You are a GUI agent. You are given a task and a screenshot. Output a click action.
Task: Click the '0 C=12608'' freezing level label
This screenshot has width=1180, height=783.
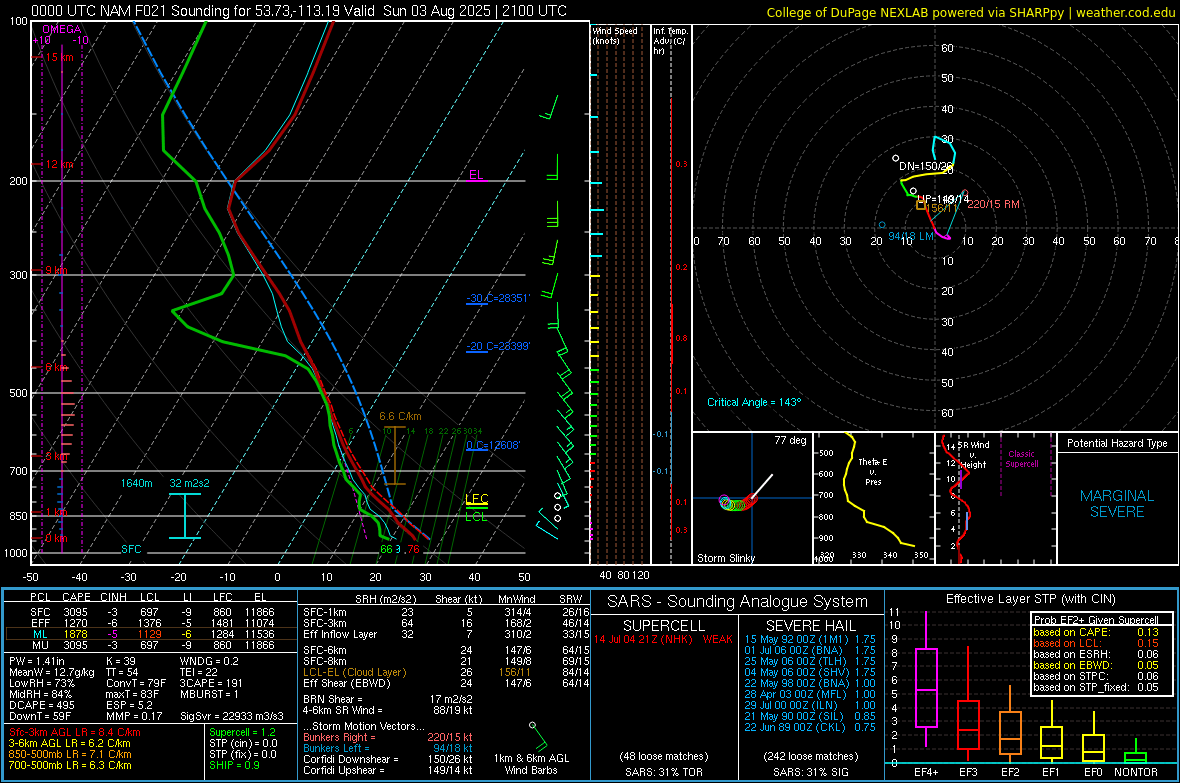pyautogui.click(x=493, y=445)
